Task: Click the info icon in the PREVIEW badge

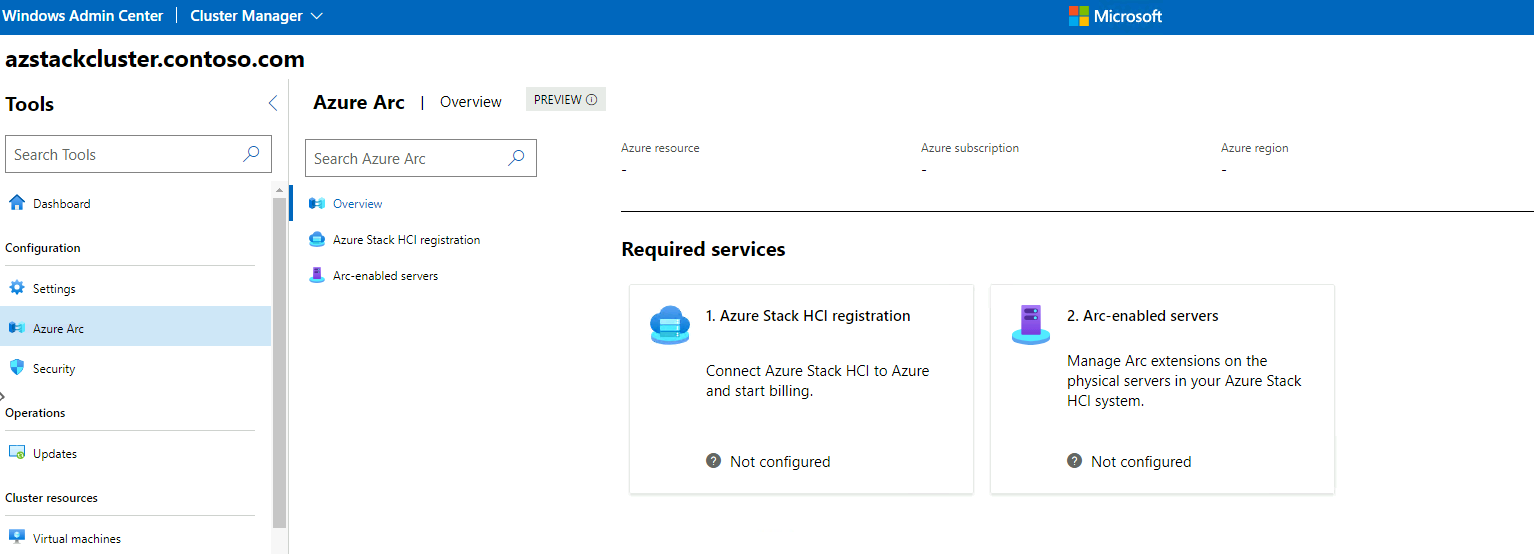Action: pos(592,100)
